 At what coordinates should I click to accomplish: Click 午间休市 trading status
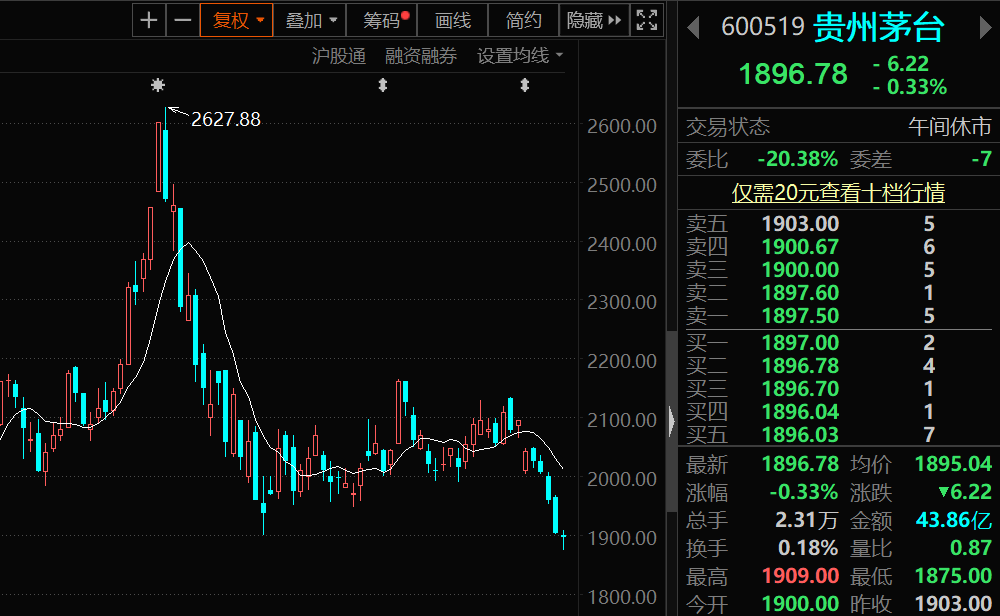point(950,127)
